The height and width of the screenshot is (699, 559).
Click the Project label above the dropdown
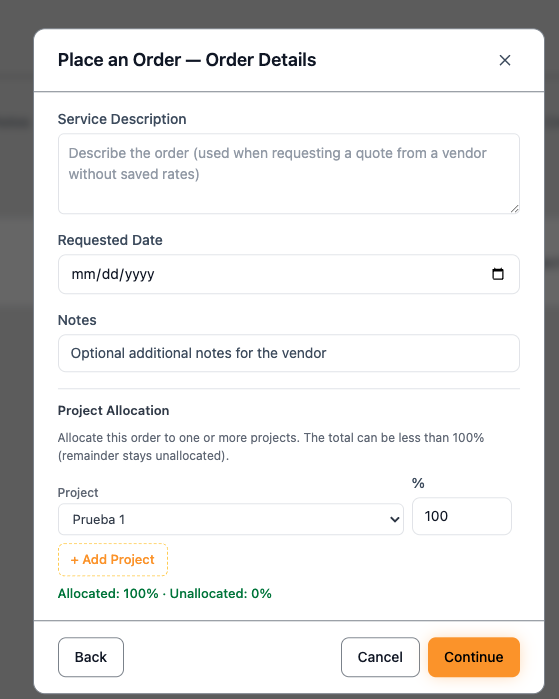(x=78, y=493)
